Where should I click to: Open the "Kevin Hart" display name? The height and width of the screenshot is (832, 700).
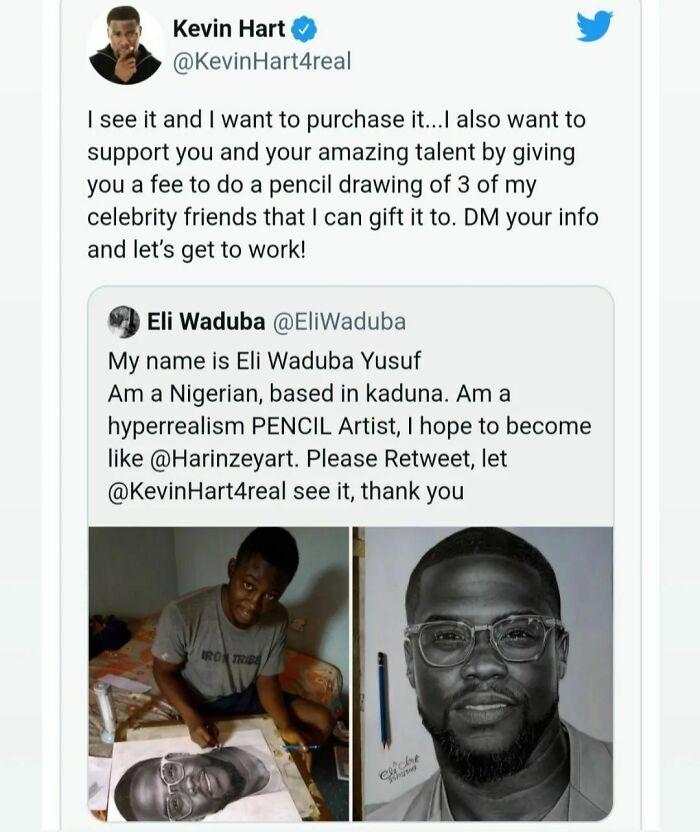[x=229, y=30]
